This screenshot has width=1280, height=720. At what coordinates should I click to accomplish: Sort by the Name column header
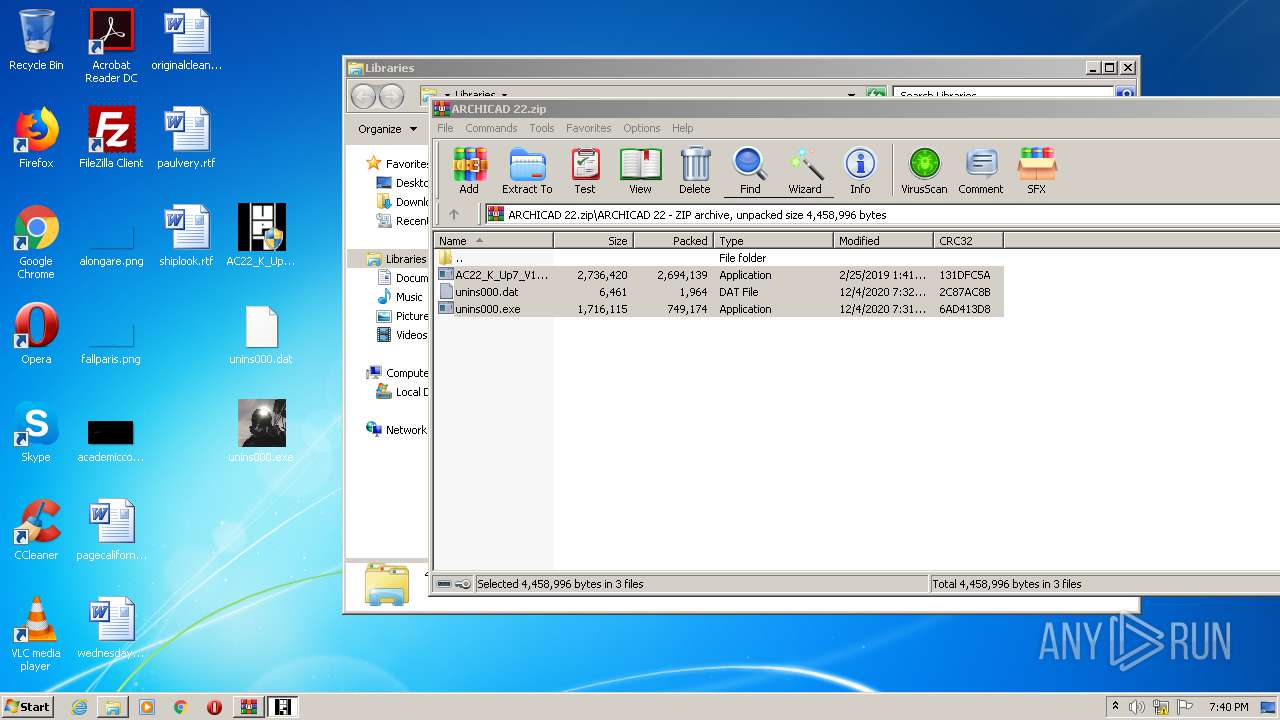(x=494, y=241)
